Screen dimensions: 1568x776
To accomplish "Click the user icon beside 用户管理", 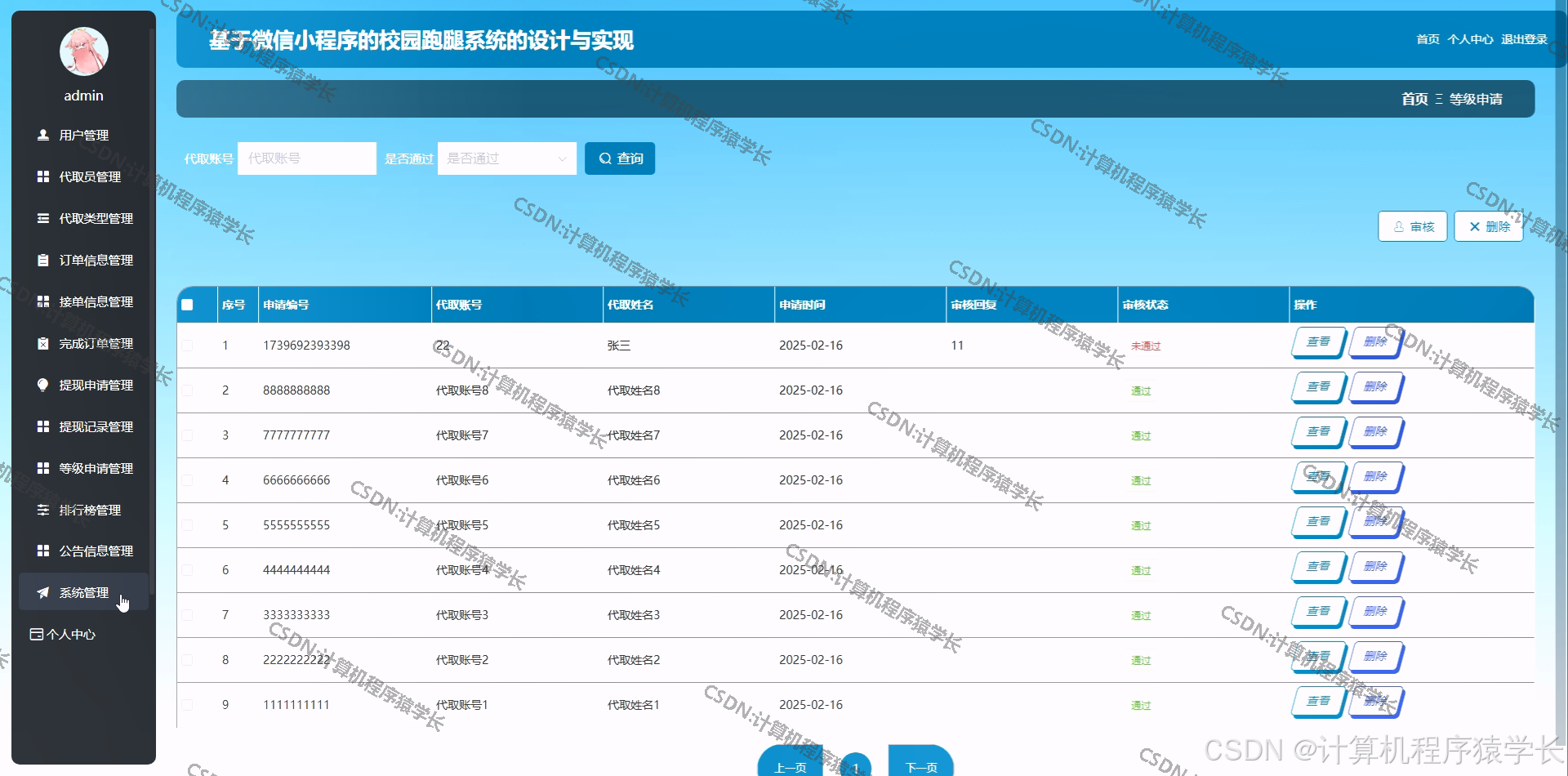I will (43, 135).
